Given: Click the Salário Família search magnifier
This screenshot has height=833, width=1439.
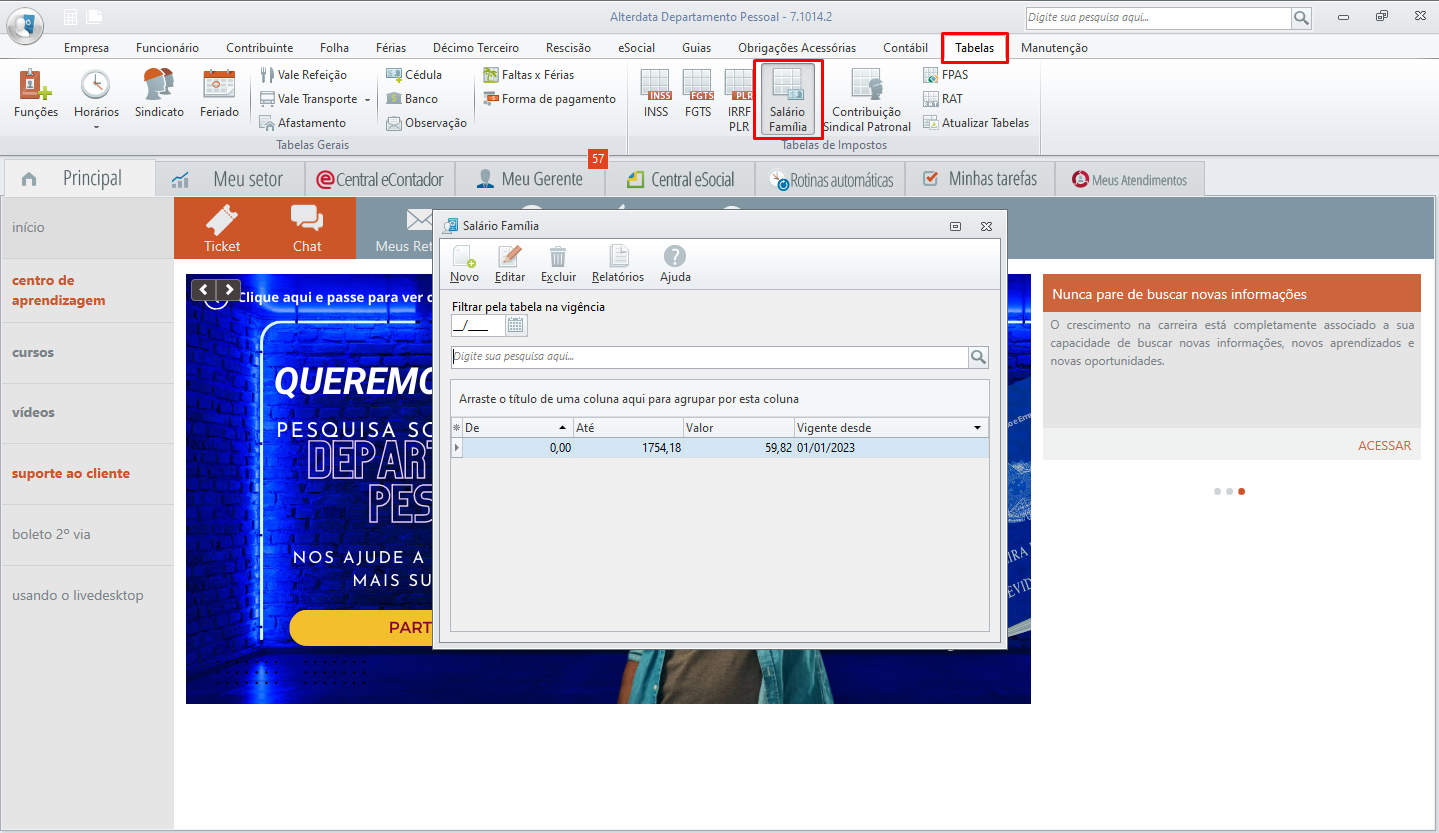Looking at the screenshot, I should pyautogui.click(x=978, y=357).
